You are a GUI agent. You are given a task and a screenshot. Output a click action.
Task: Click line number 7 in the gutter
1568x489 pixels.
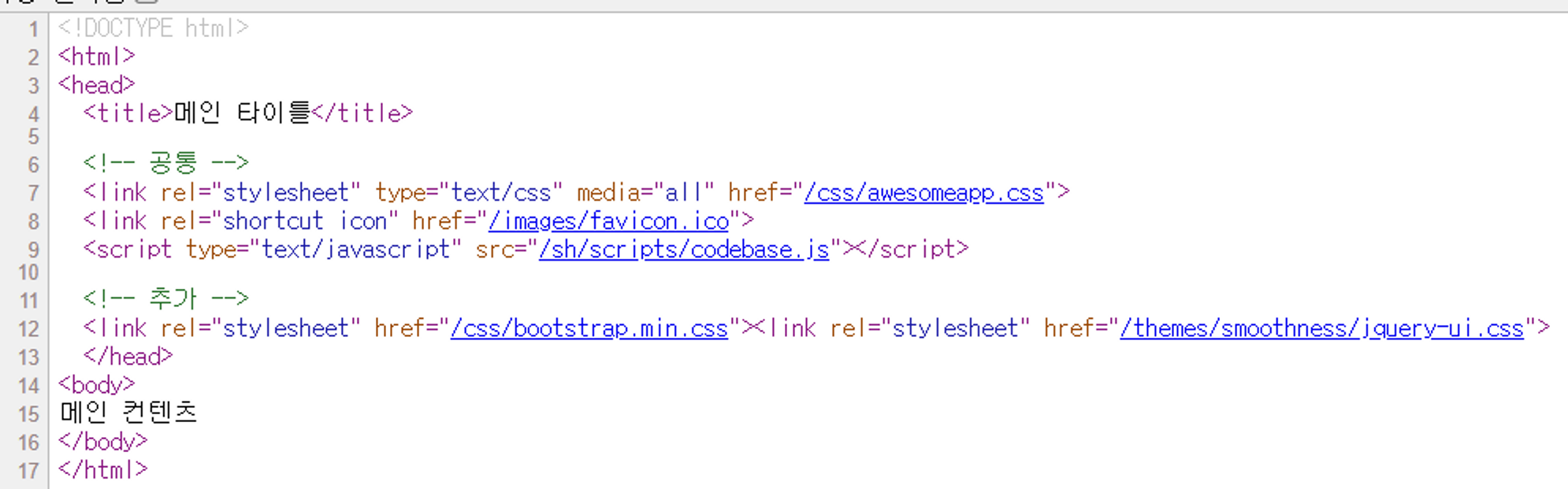coord(33,193)
